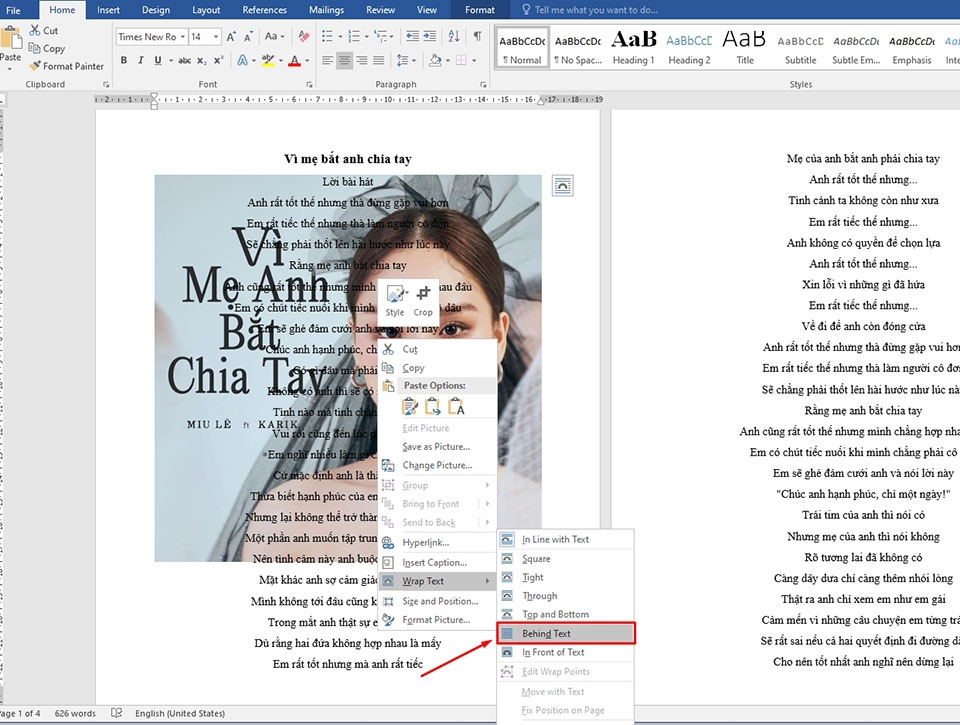Image resolution: width=960 pixels, height=725 pixels.
Task: Clear all formatting eraser icon
Action: [x=304, y=36]
